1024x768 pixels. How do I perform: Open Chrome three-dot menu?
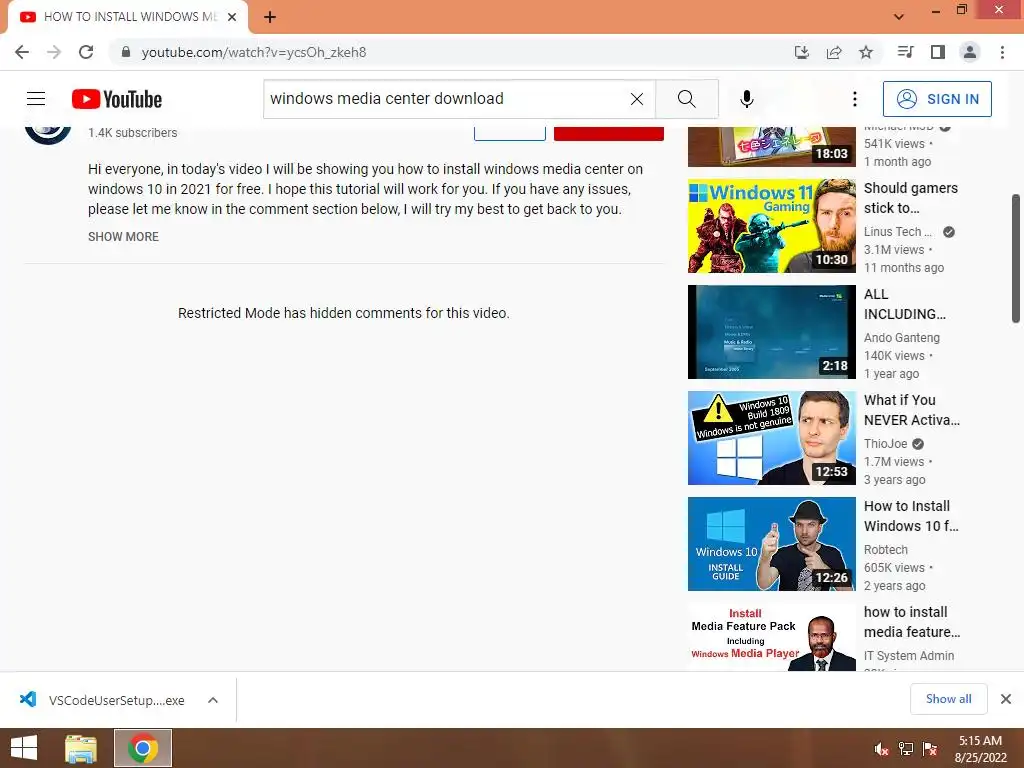[x=1002, y=52]
